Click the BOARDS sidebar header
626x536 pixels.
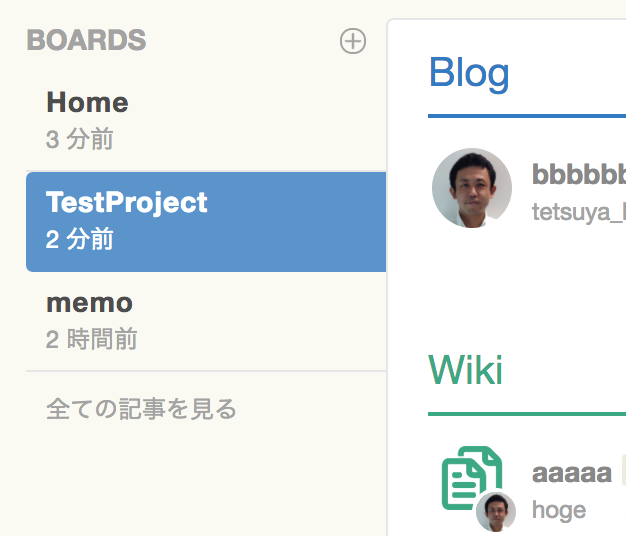tap(86, 40)
